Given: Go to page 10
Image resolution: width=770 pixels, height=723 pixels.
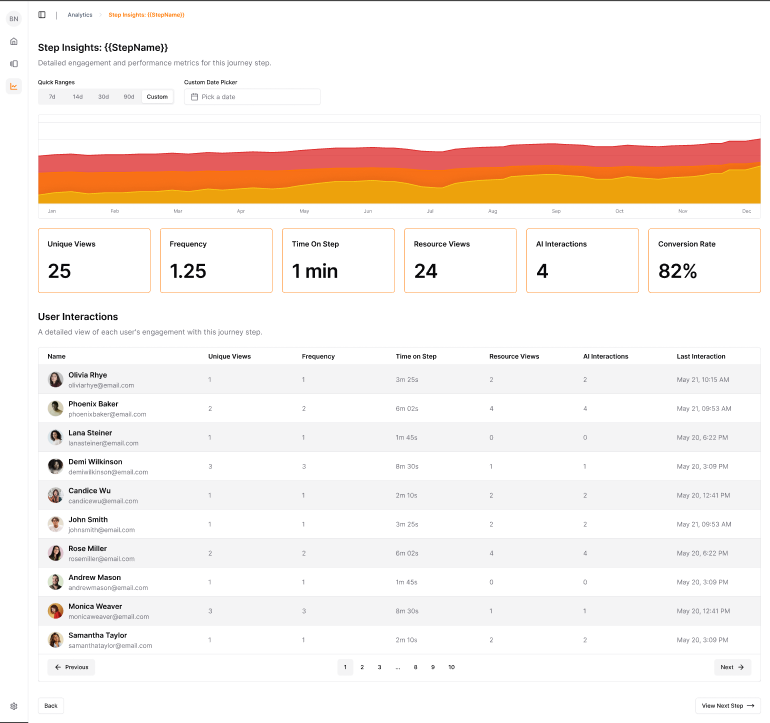Looking at the screenshot, I should coord(452,667).
